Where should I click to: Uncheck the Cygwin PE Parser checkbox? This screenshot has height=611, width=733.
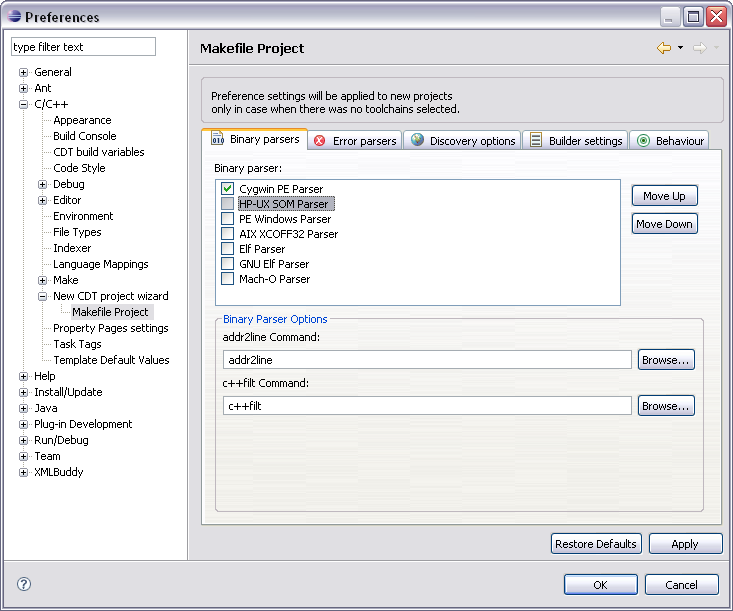[x=227, y=188]
